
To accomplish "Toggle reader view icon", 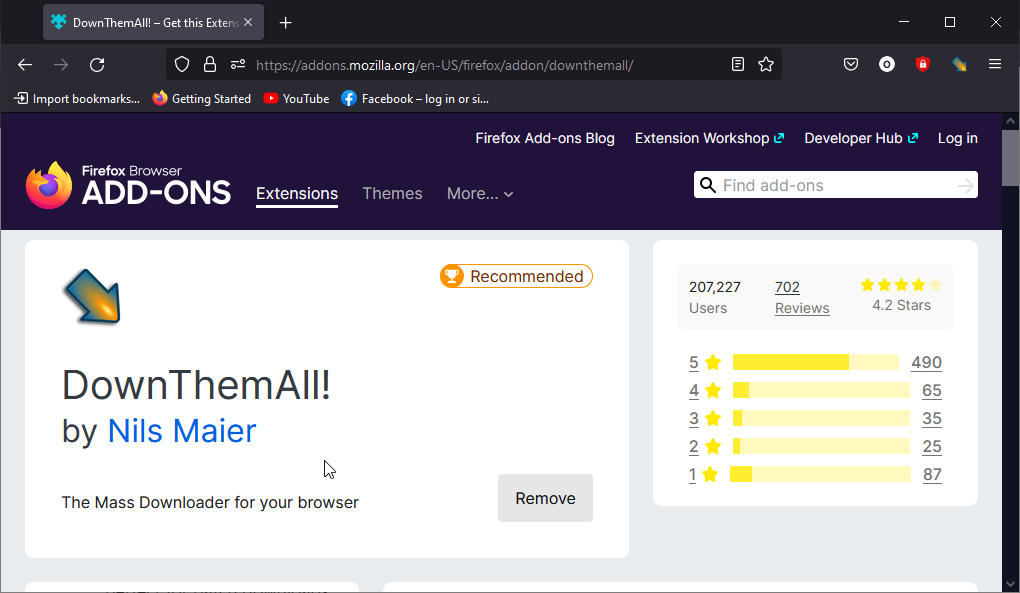I will (738, 64).
